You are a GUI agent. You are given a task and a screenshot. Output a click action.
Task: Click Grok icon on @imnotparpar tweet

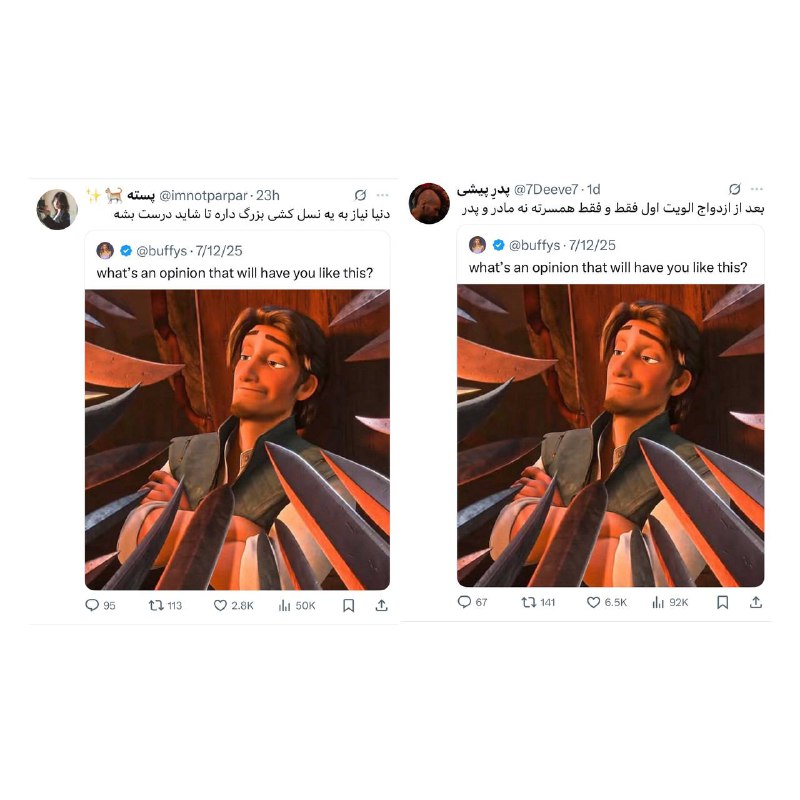[360, 195]
